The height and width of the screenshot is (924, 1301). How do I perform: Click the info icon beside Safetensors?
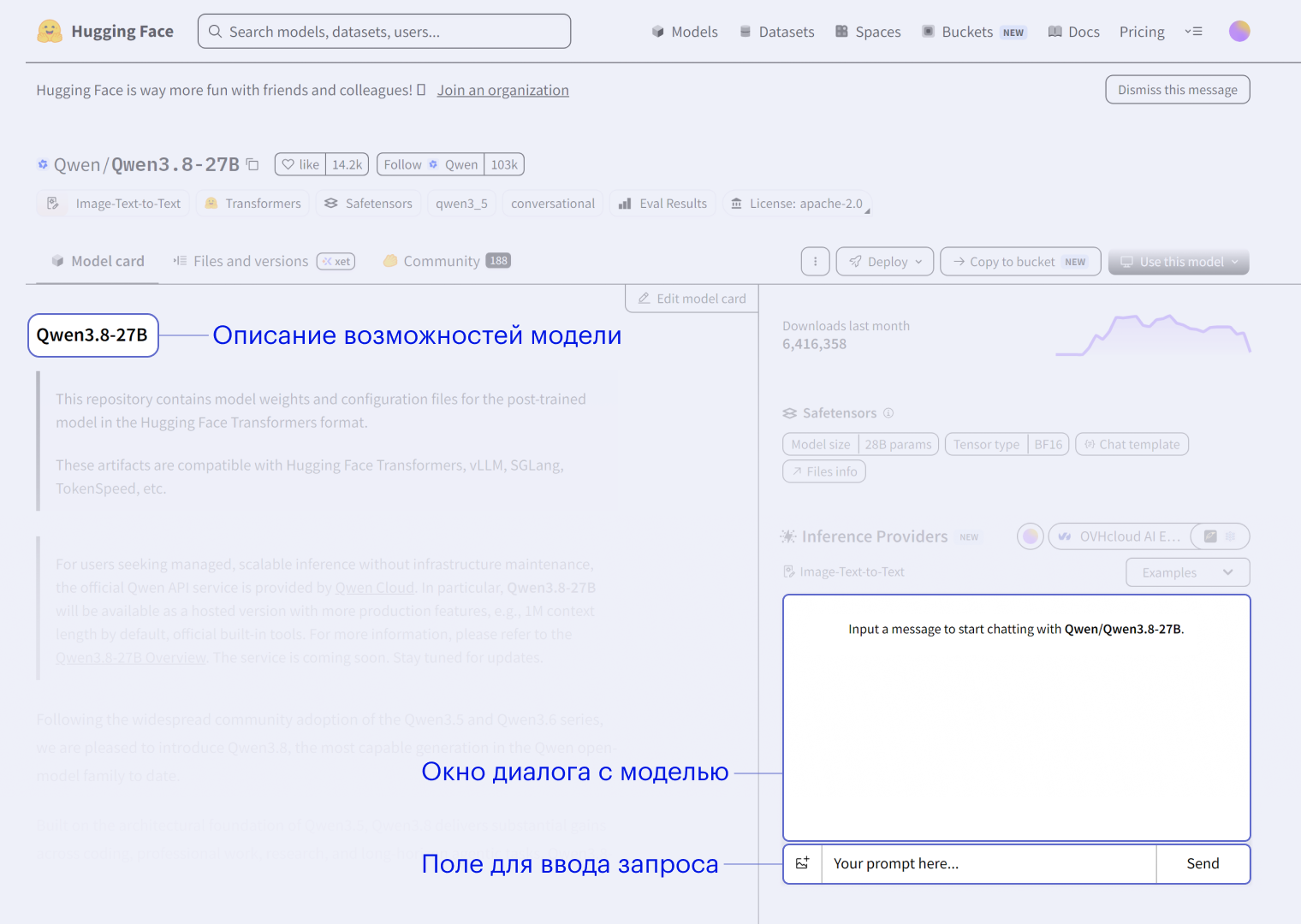pyautogui.click(x=888, y=413)
